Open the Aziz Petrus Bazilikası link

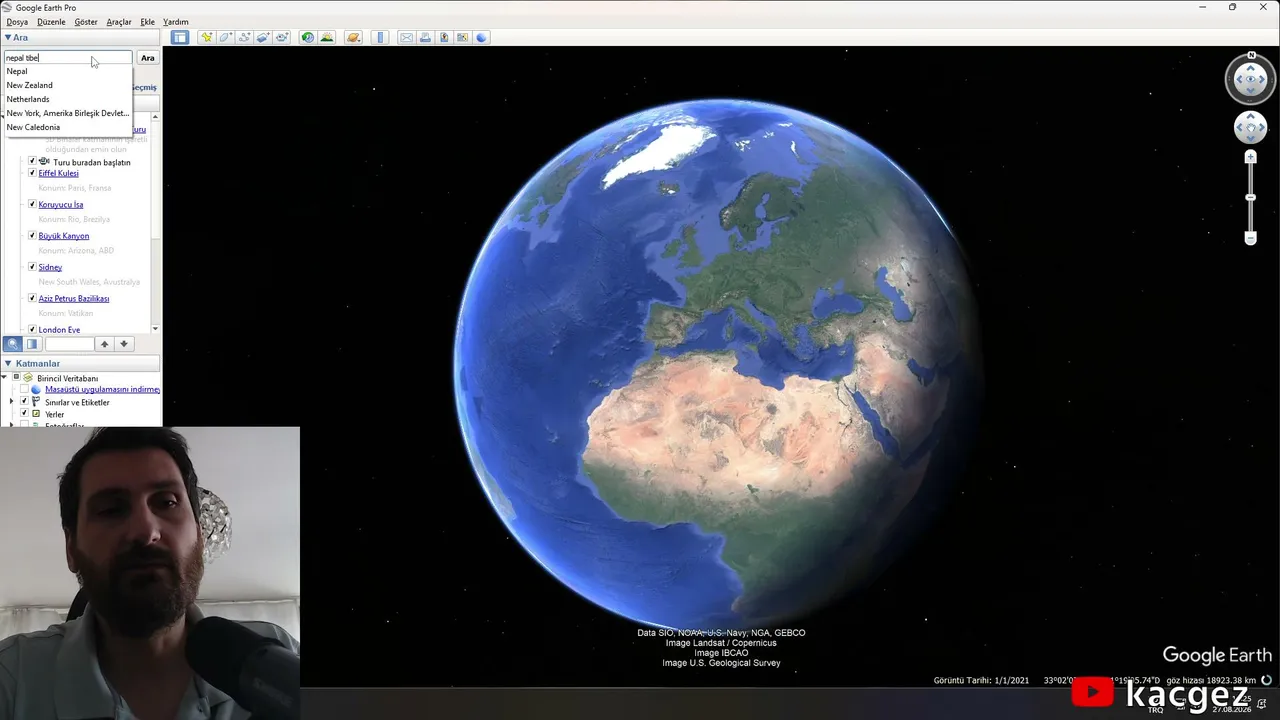pos(74,298)
